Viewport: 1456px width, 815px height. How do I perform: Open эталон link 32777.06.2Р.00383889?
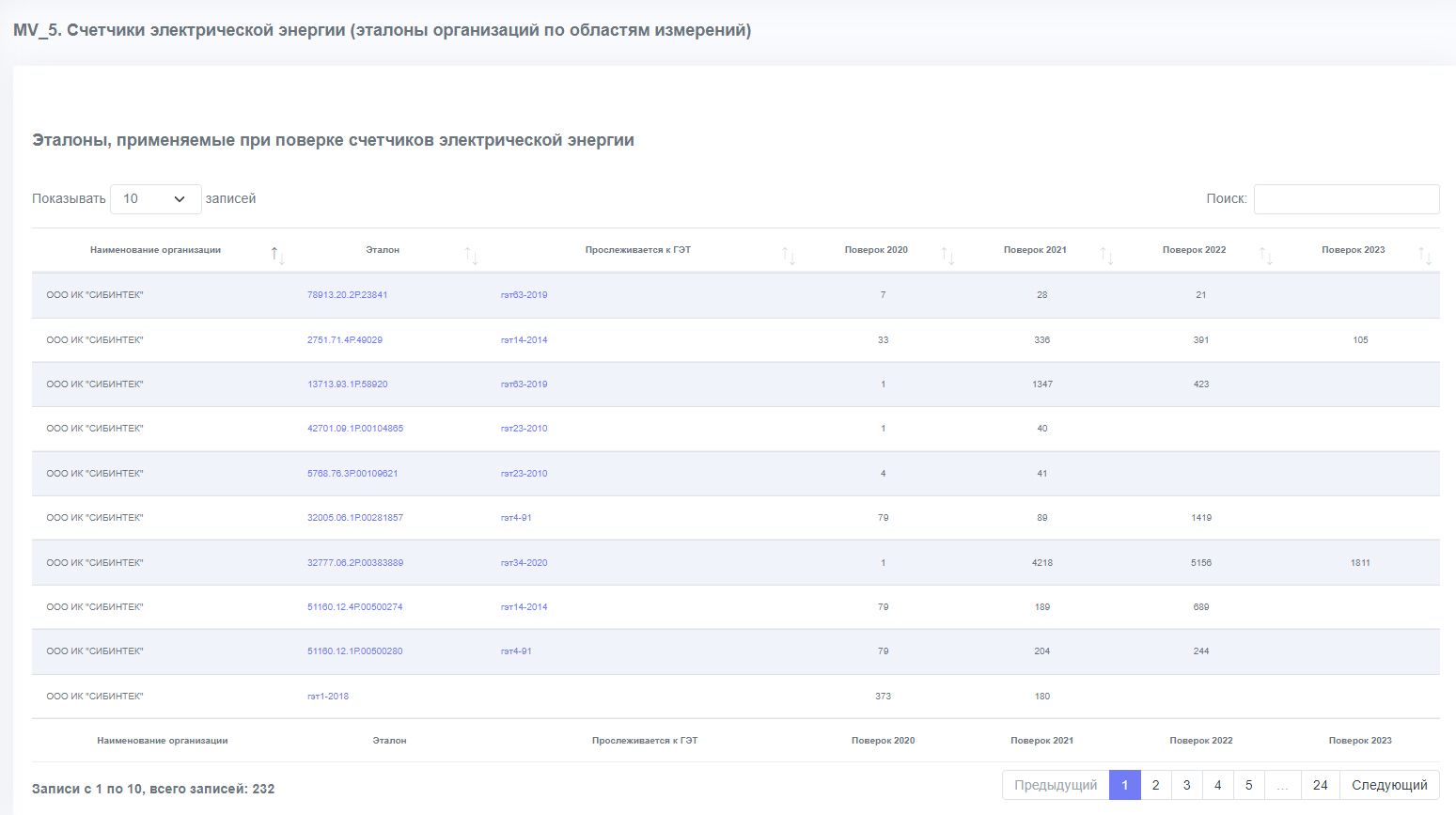click(x=355, y=563)
